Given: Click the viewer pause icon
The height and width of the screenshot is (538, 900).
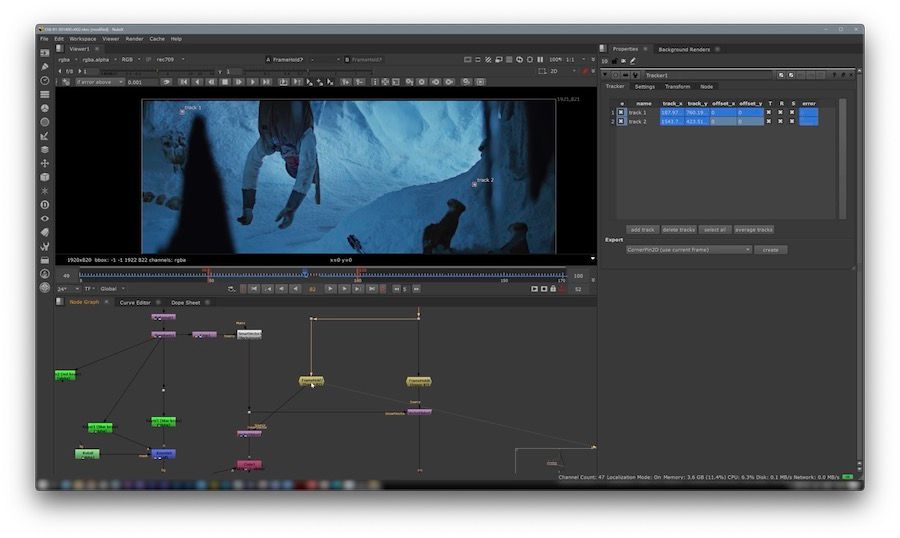Looking at the screenshot, I should point(540,59).
